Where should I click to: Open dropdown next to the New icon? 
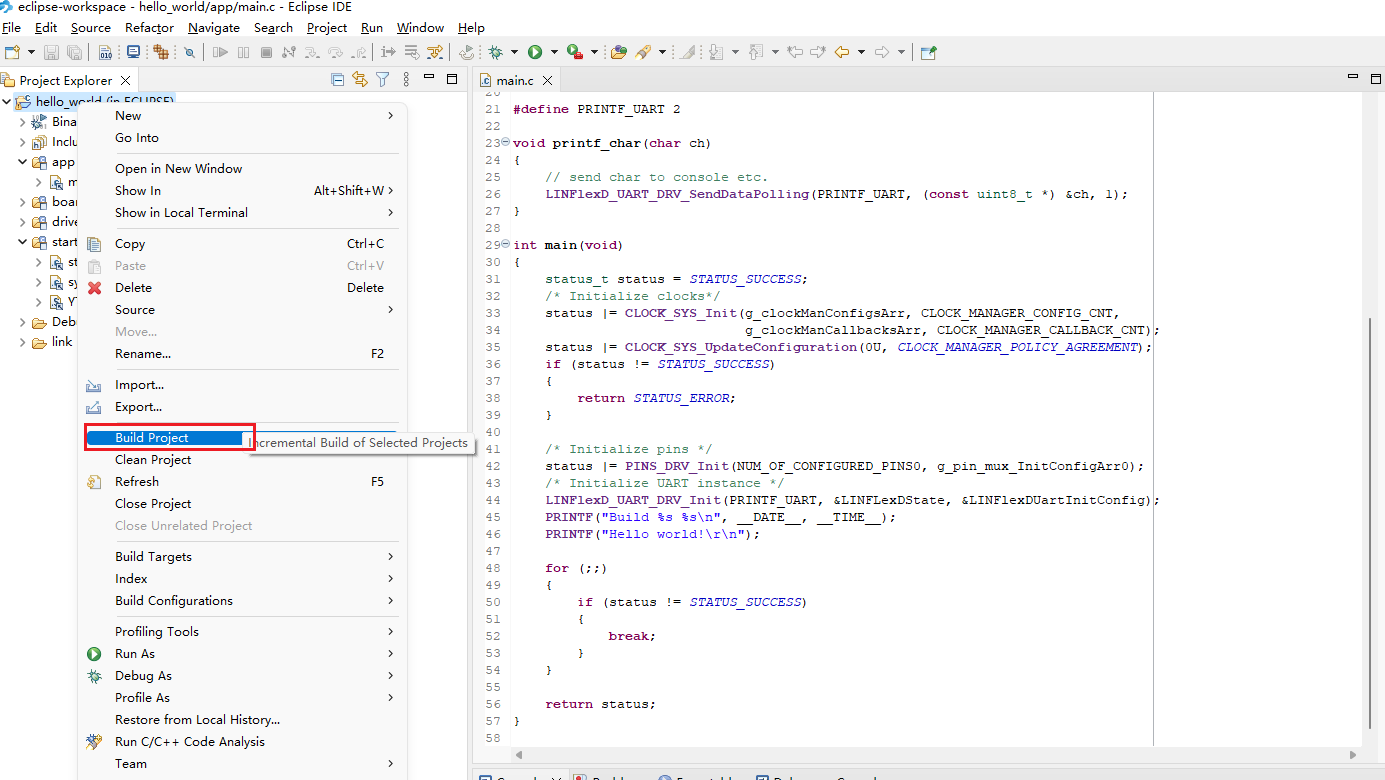(31, 52)
